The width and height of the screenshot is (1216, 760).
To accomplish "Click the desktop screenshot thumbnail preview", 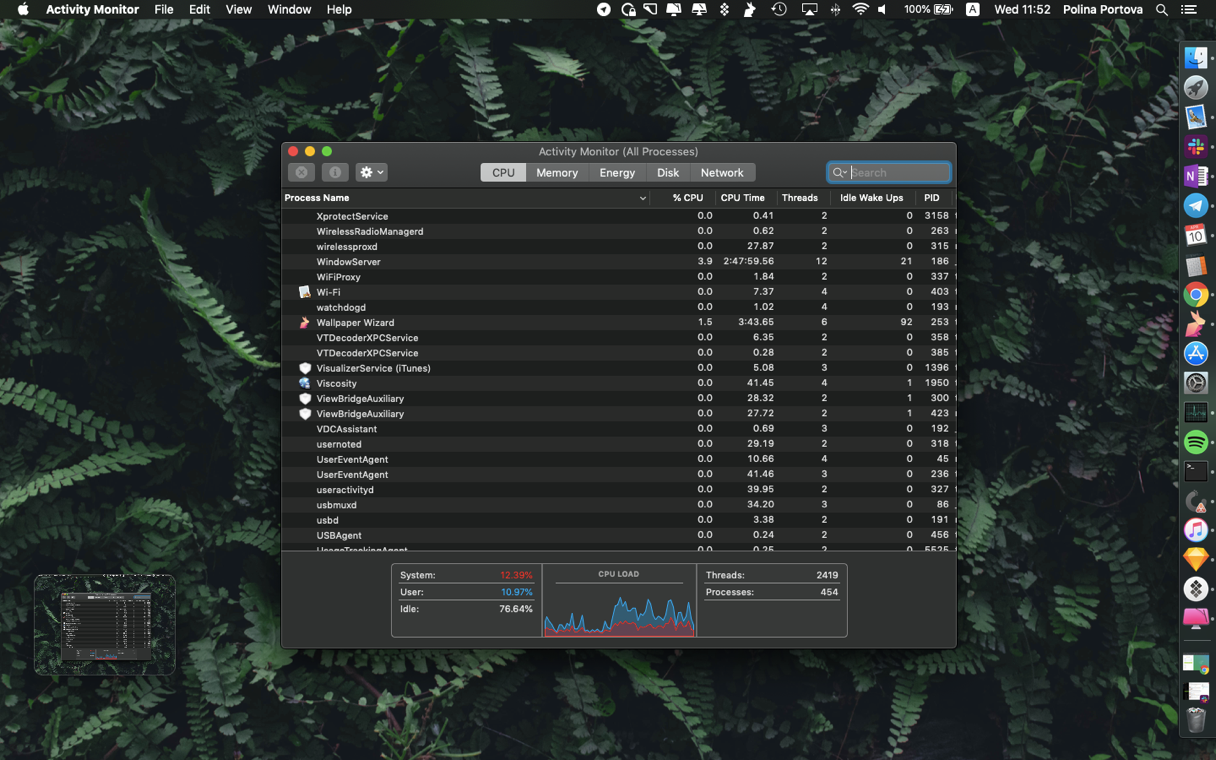I will (x=105, y=624).
